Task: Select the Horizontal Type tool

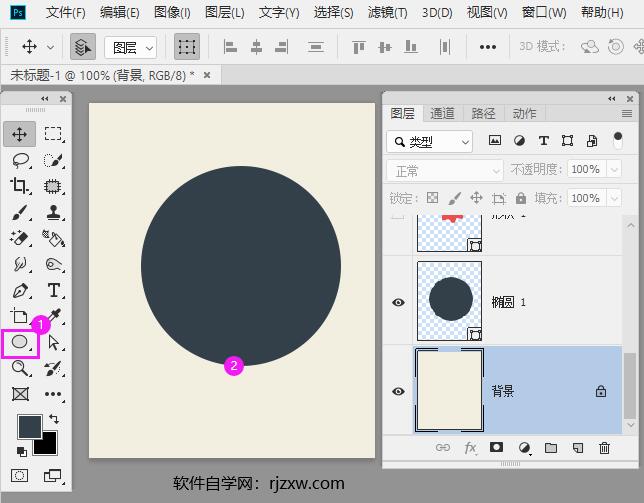Action: tap(53, 290)
